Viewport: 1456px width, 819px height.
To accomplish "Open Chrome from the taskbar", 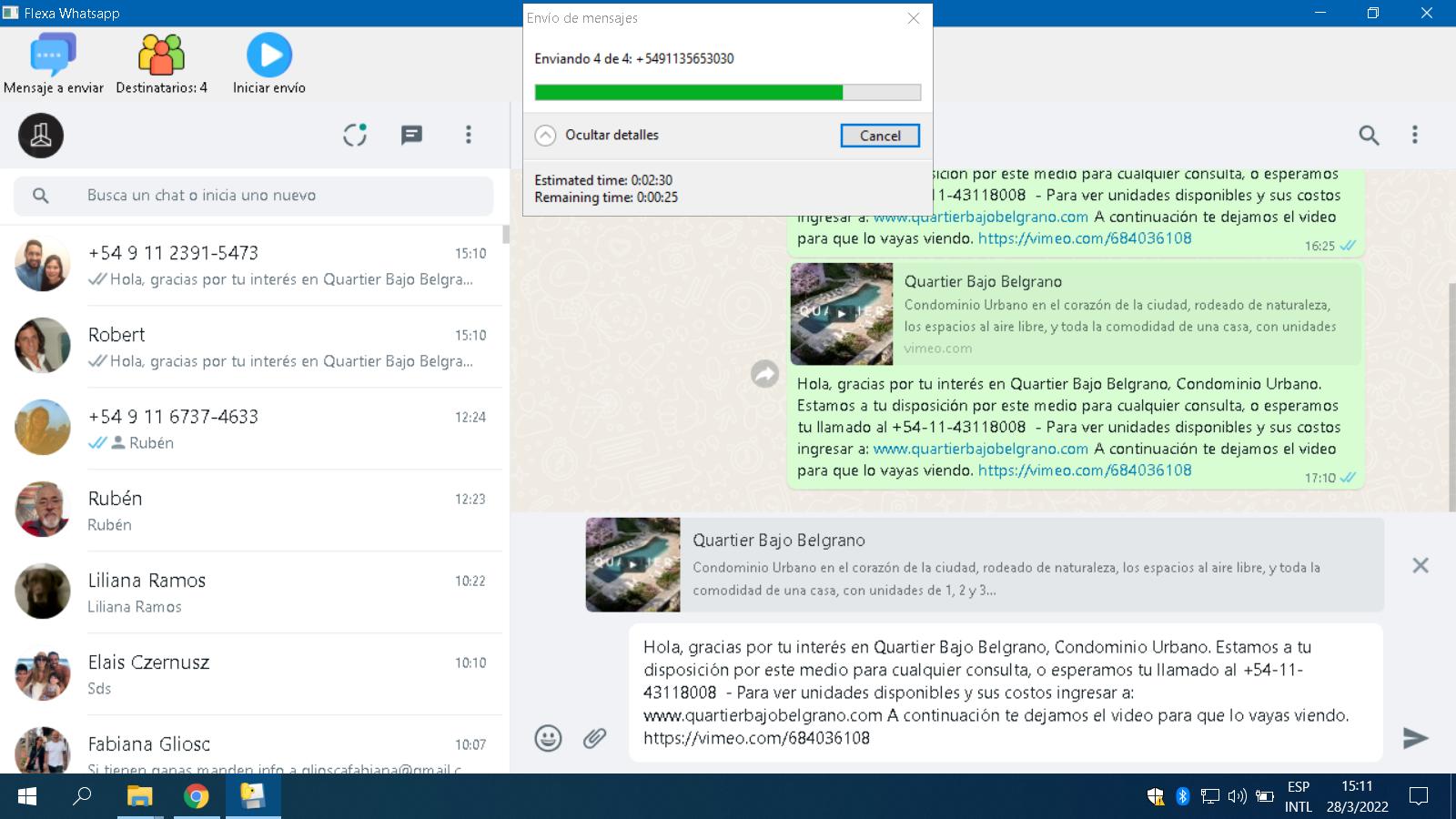I will [196, 797].
